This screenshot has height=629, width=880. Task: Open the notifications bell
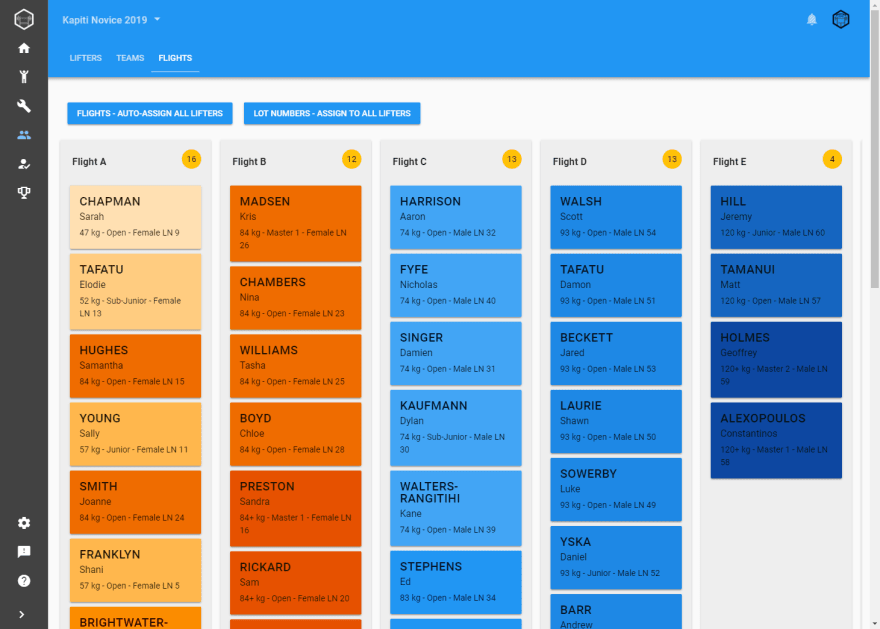[812, 20]
